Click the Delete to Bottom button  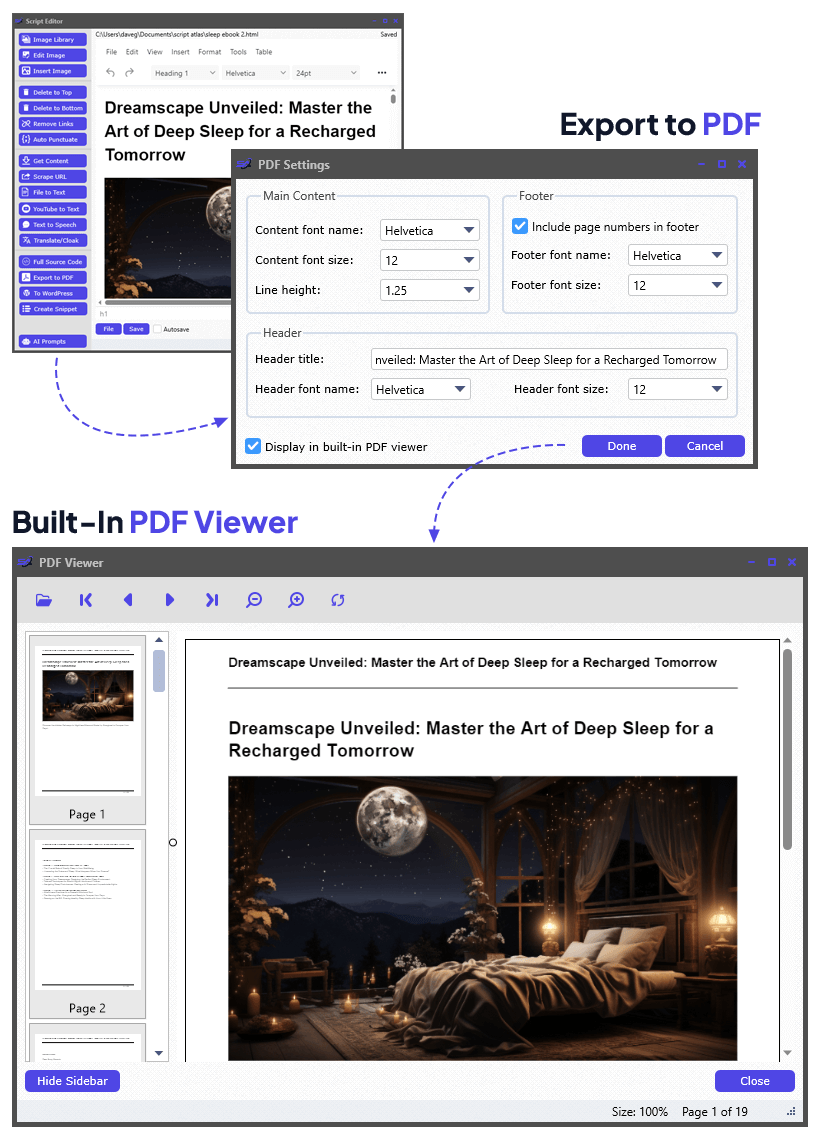(x=53, y=108)
